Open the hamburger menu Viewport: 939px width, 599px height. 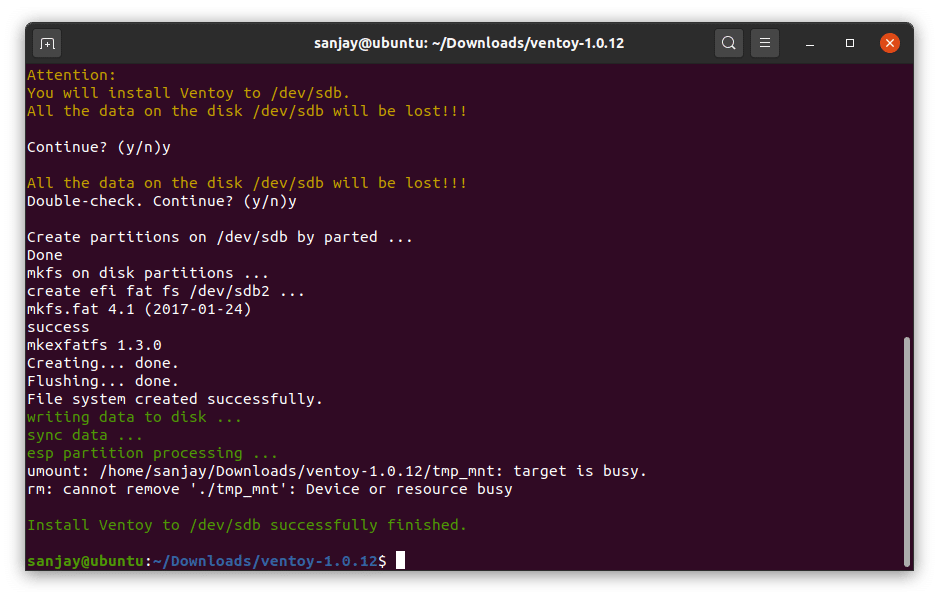(765, 44)
